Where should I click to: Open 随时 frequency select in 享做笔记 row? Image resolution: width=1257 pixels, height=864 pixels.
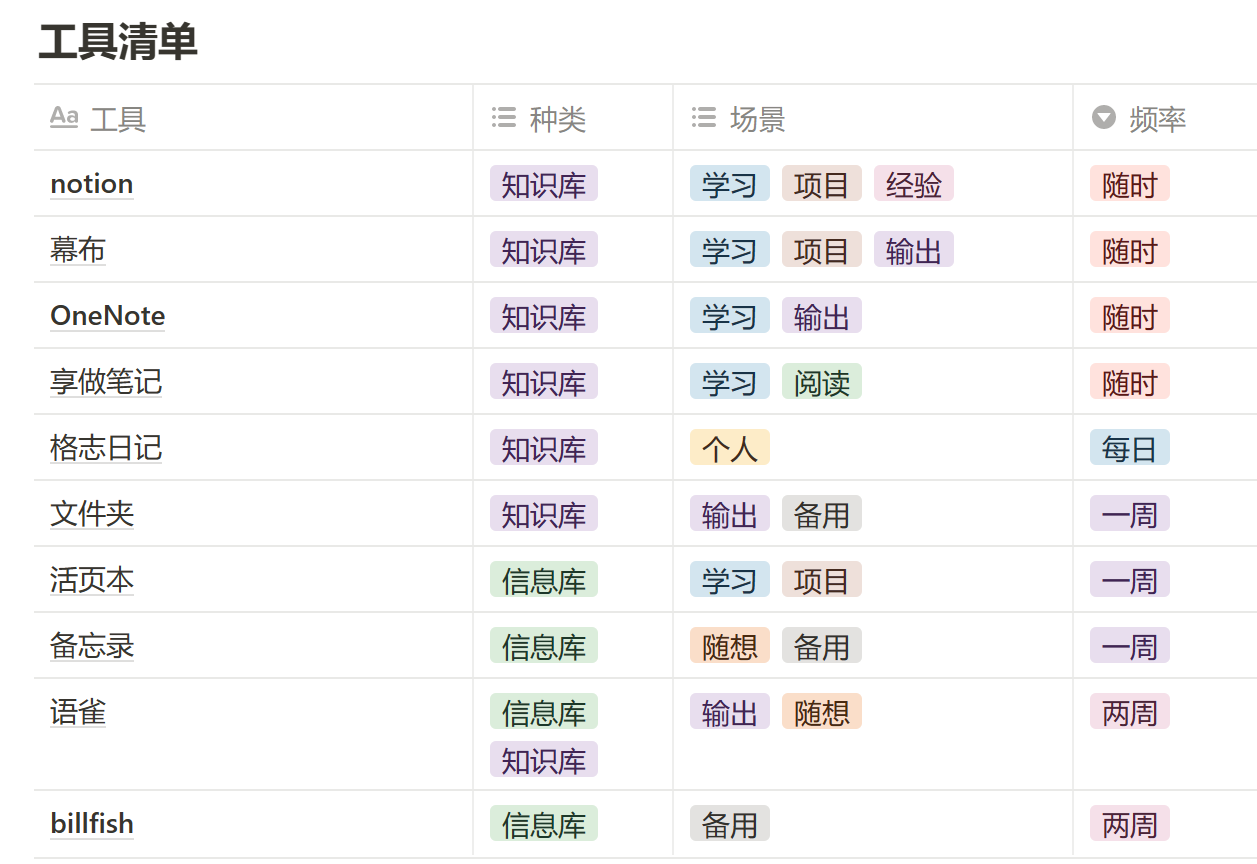point(1130,382)
